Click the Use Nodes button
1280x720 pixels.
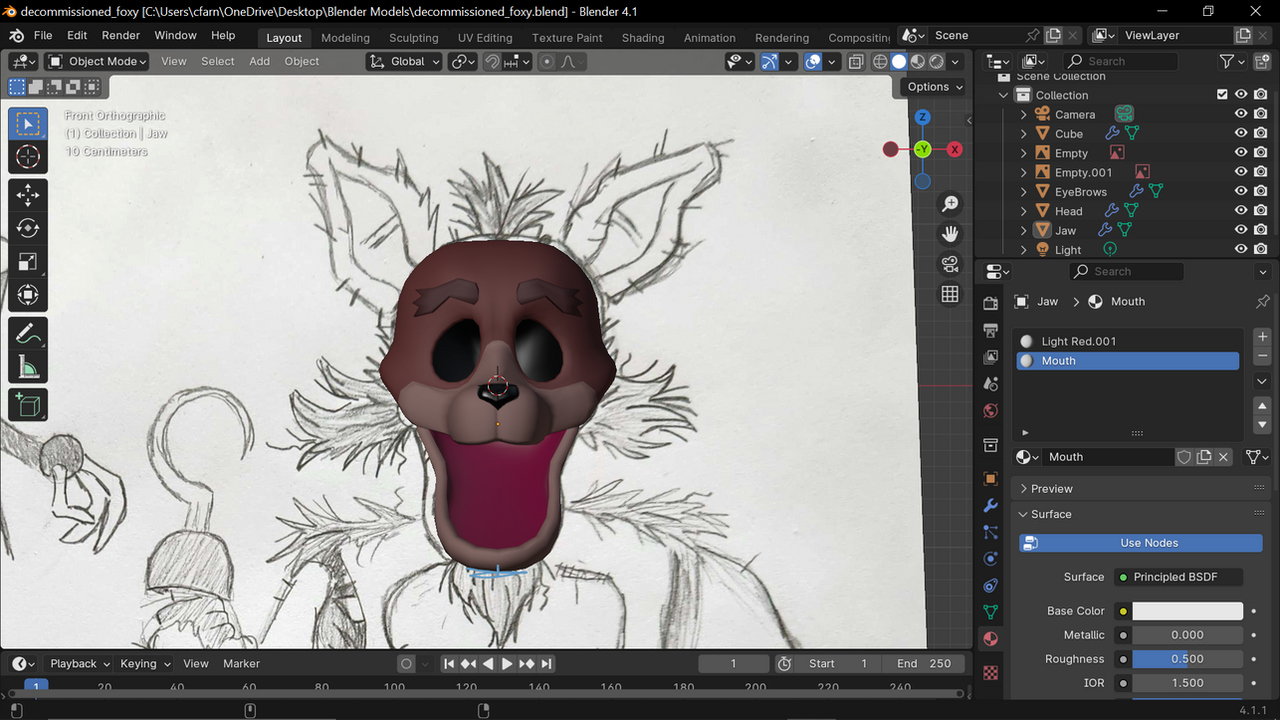pos(1141,543)
